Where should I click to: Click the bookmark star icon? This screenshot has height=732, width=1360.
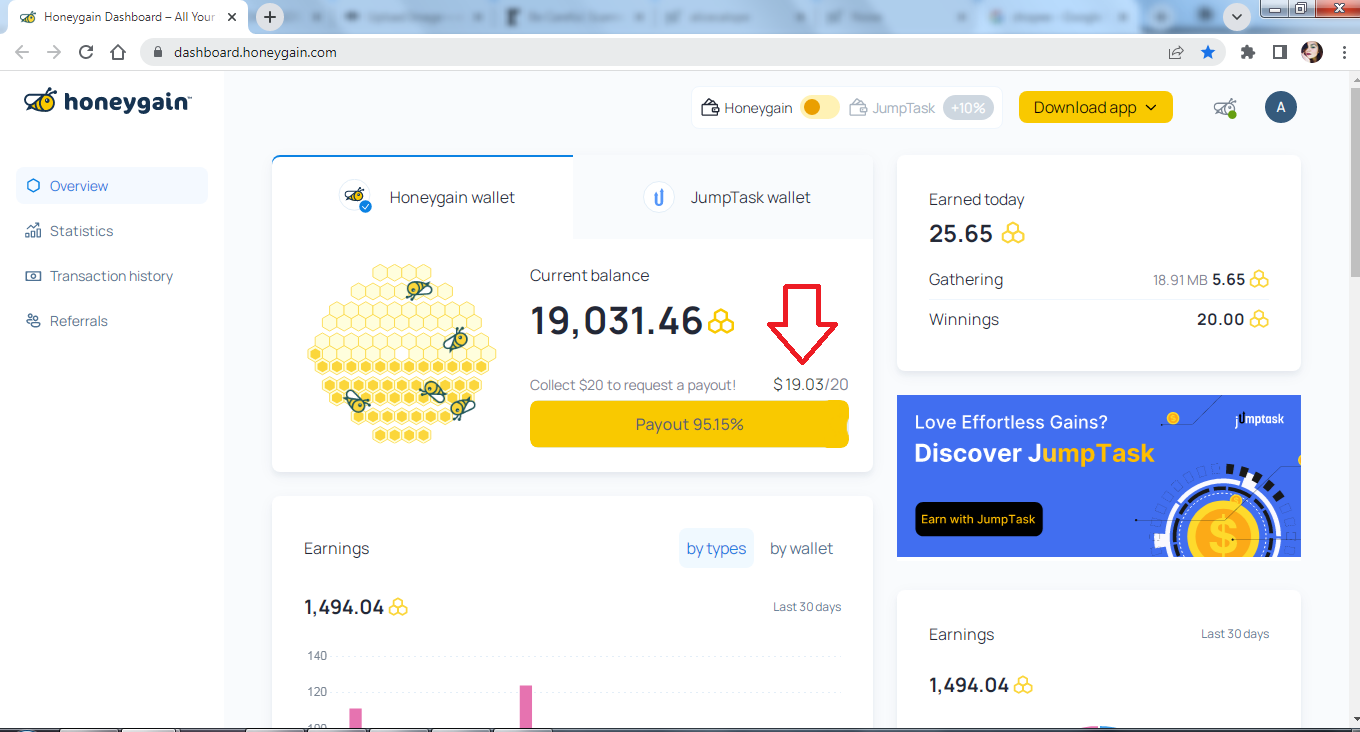tap(1208, 52)
